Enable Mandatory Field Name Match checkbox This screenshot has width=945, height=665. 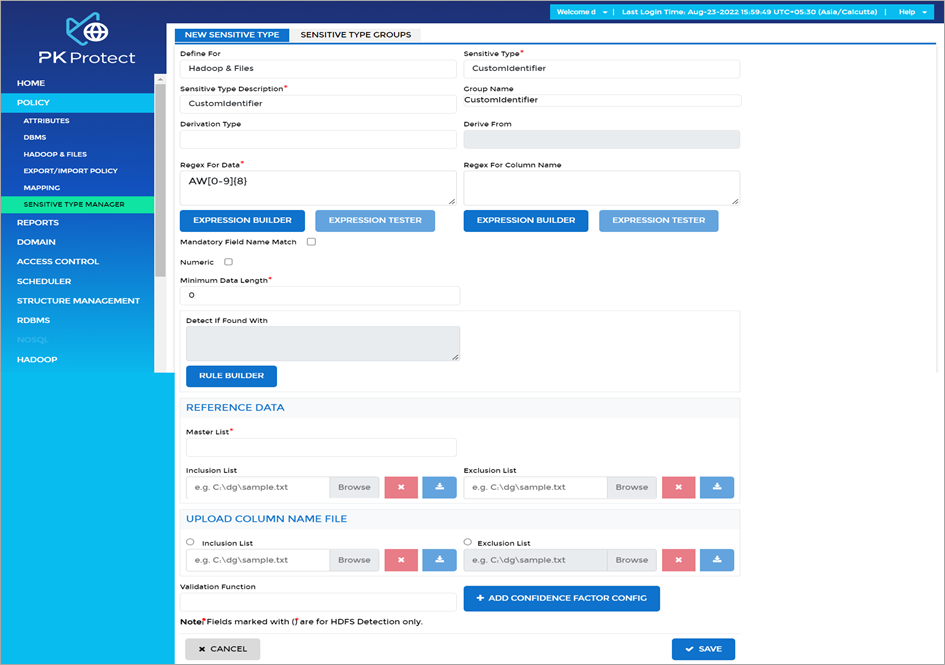[312, 242]
